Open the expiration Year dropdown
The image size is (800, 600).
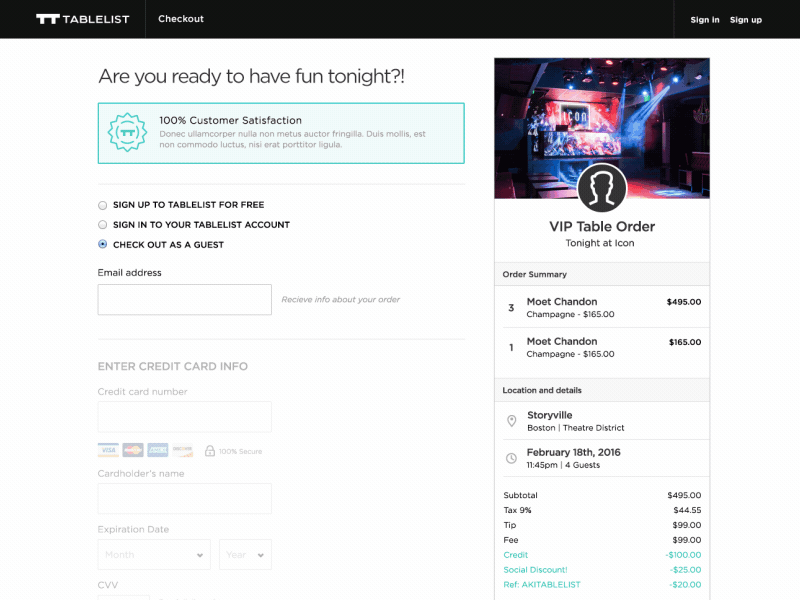coord(245,555)
